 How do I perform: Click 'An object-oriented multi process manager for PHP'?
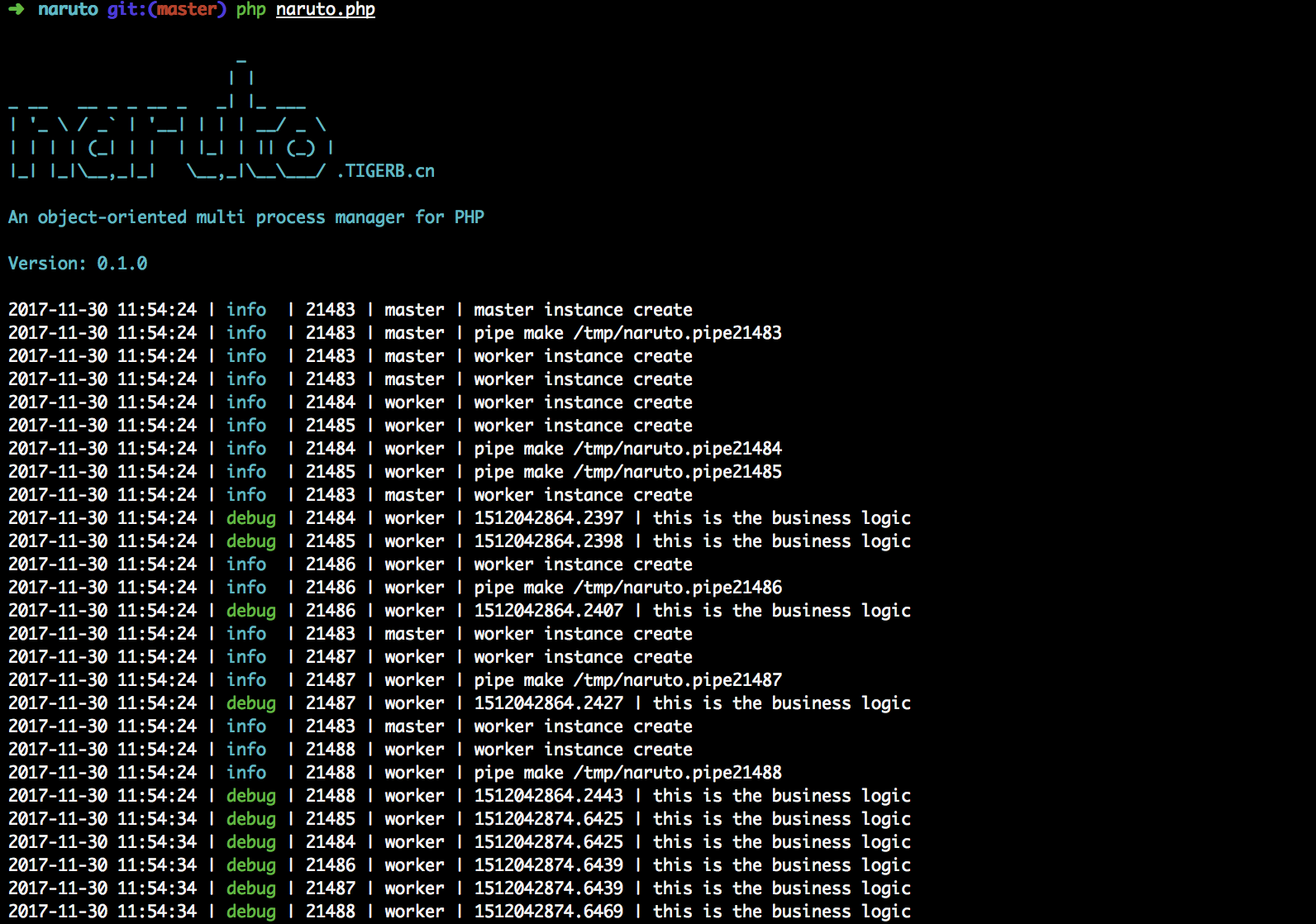click(246, 217)
